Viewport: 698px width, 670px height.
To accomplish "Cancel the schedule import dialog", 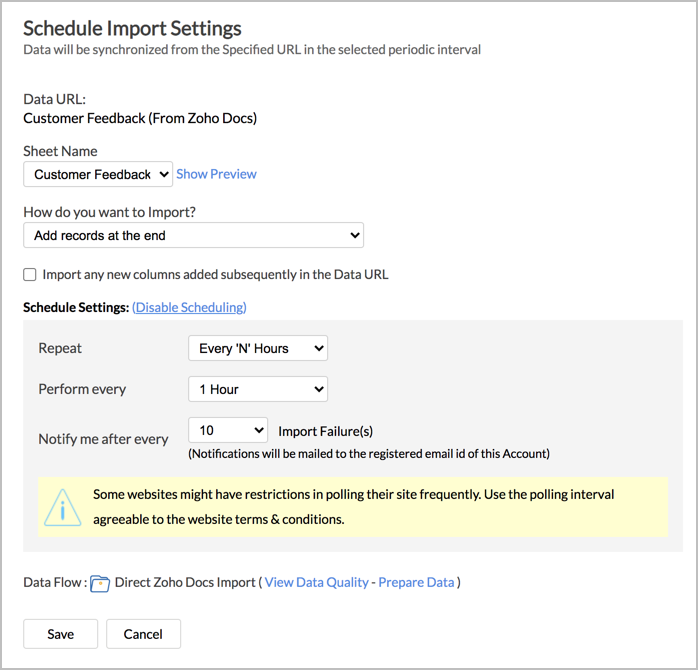I will [x=143, y=634].
